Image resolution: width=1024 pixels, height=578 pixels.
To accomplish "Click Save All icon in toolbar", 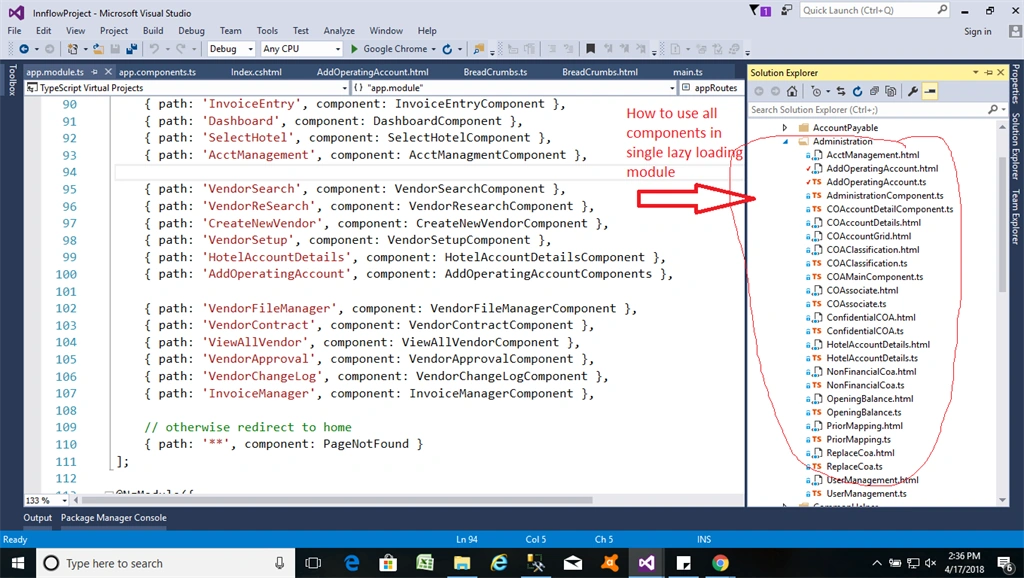I will click(x=131, y=49).
